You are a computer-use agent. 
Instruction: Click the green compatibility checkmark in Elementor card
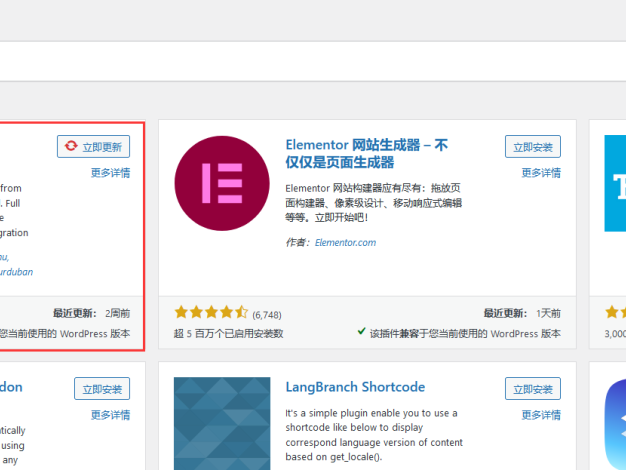pyautogui.click(x=361, y=333)
